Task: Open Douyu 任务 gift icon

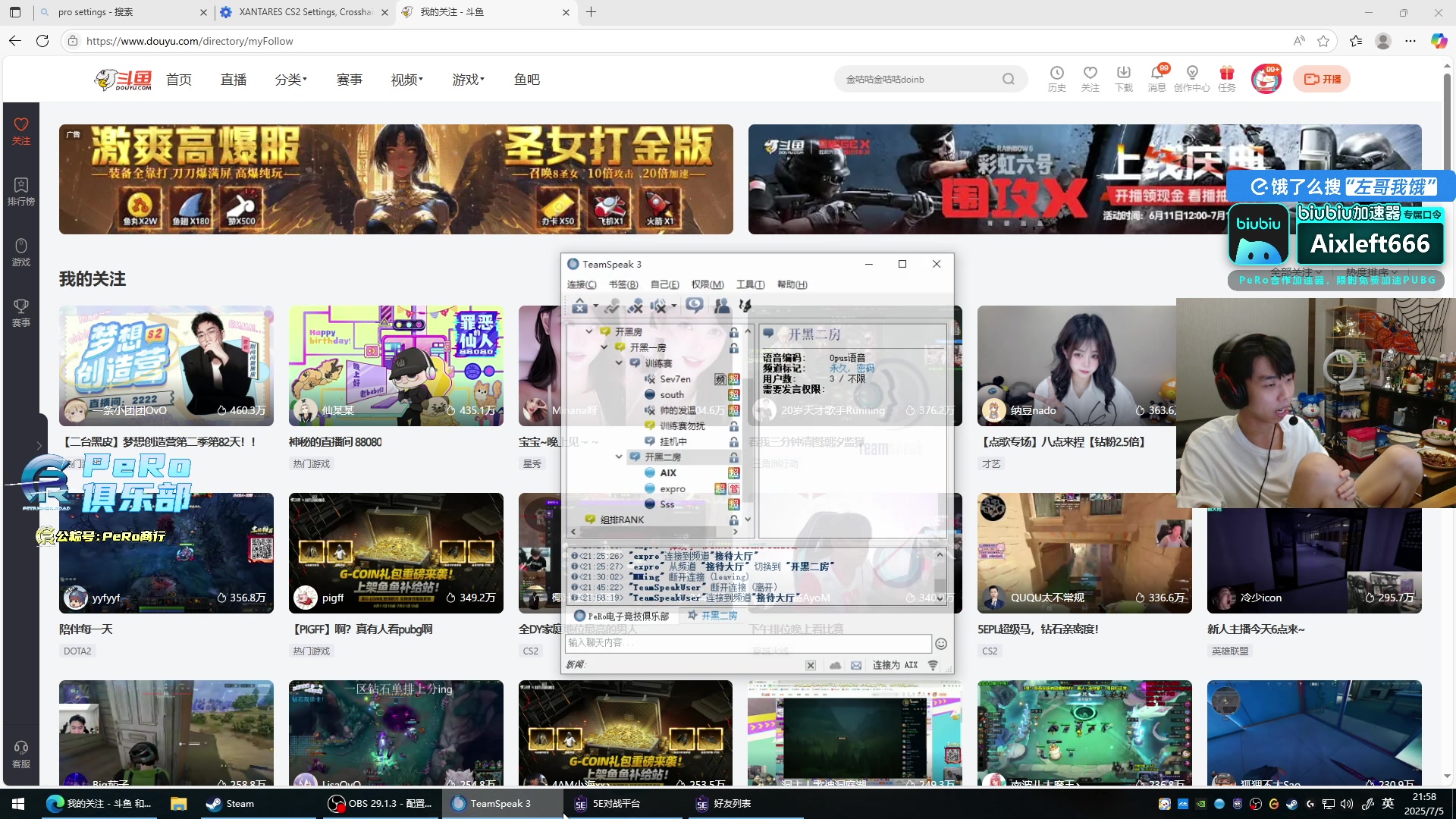Action: [1227, 78]
